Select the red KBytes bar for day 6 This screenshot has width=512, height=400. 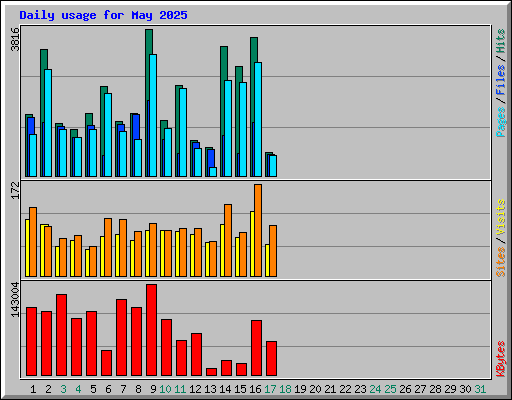[106, 363]
